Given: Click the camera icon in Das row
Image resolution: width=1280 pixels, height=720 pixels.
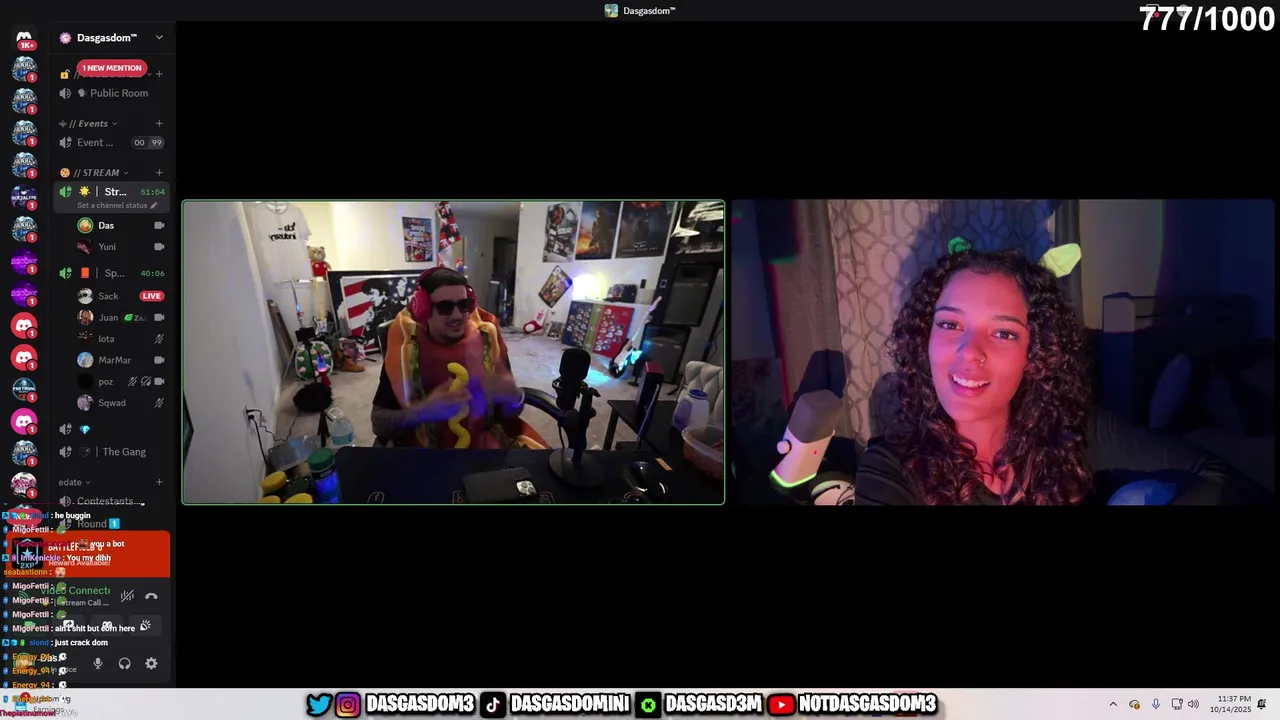Looking at the screenshot, I should click(x=159, y=226).
